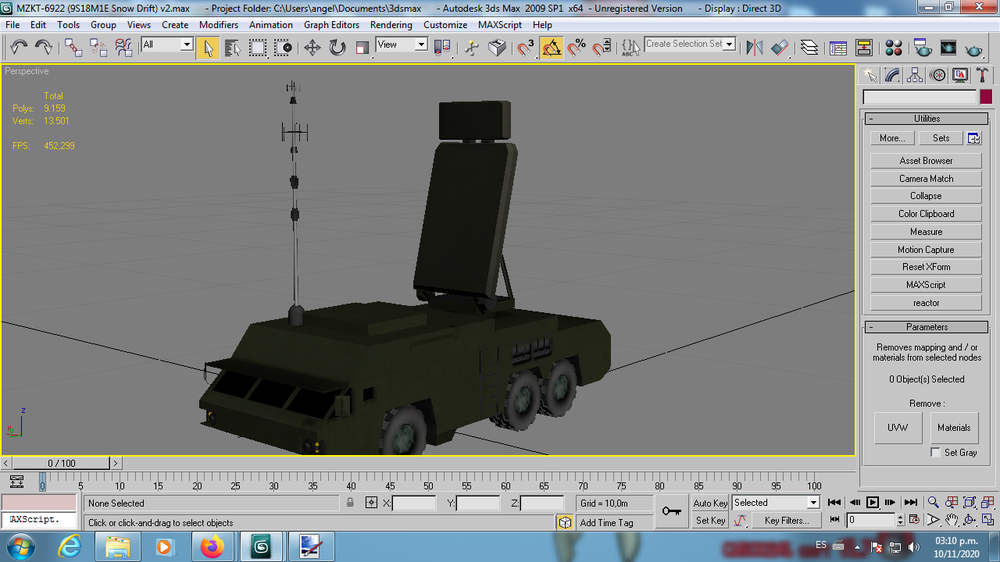Select the Select and Link tool

point(73,47)
